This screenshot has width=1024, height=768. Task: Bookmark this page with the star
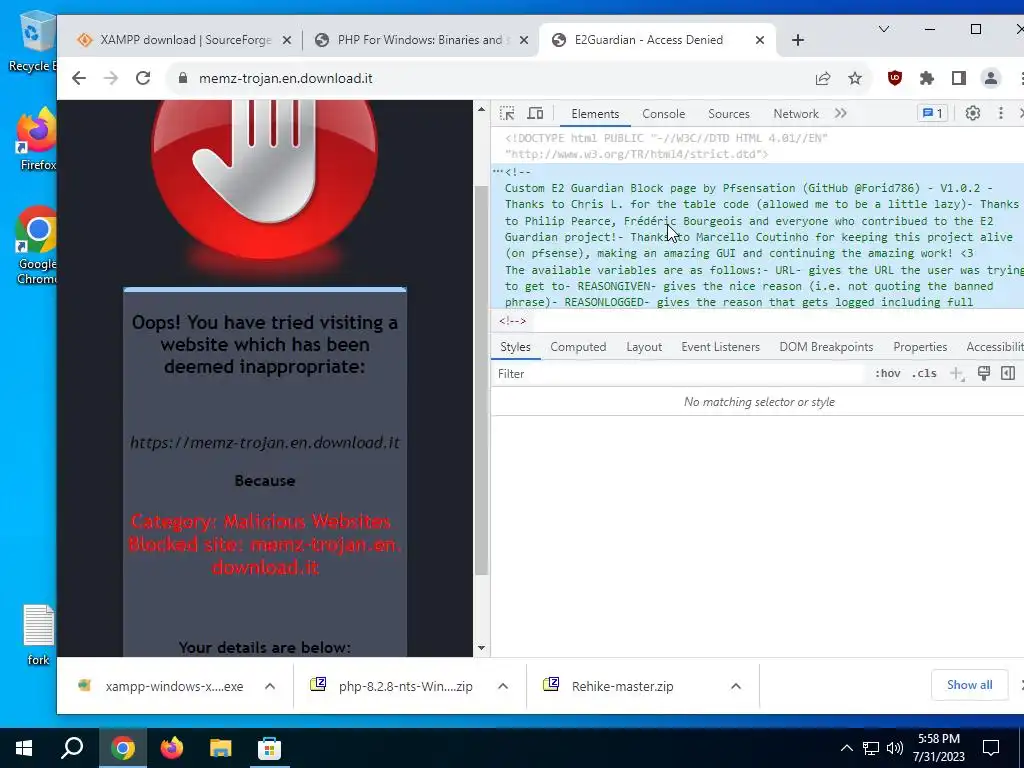[855, 78]
